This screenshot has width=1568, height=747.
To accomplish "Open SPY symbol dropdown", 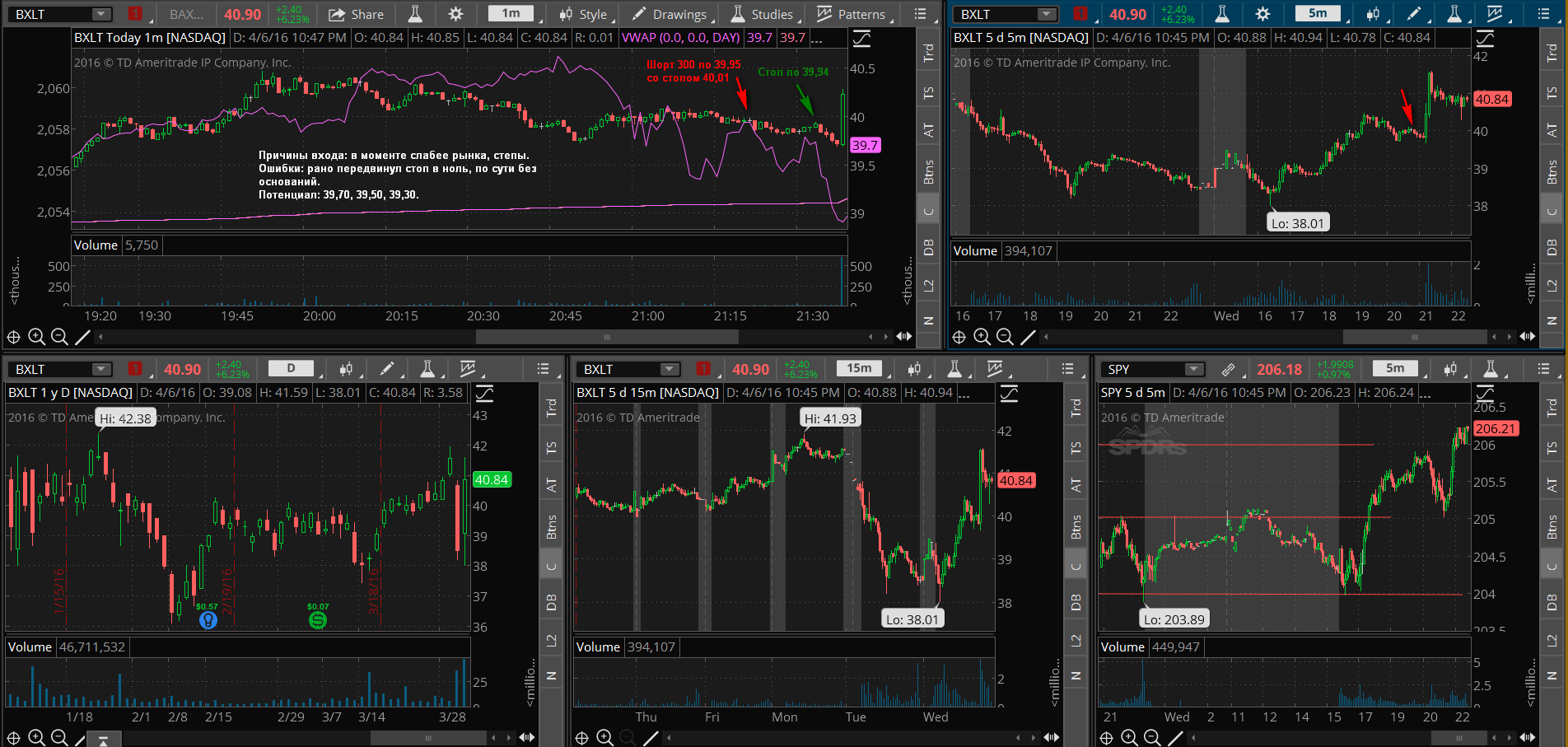I will point(1193,369).
